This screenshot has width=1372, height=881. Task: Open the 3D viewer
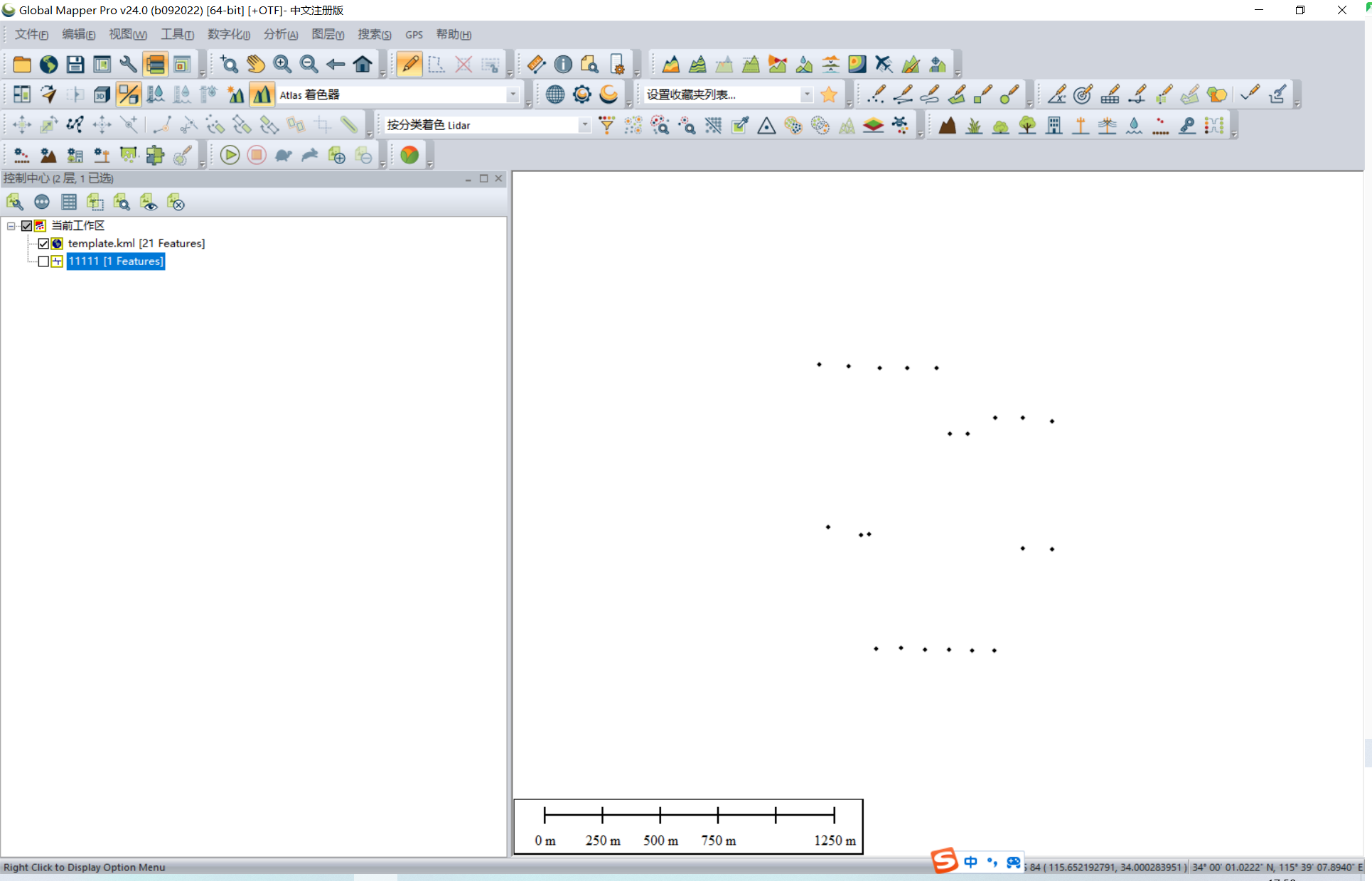pyautogui.click(x=102, y=94)
